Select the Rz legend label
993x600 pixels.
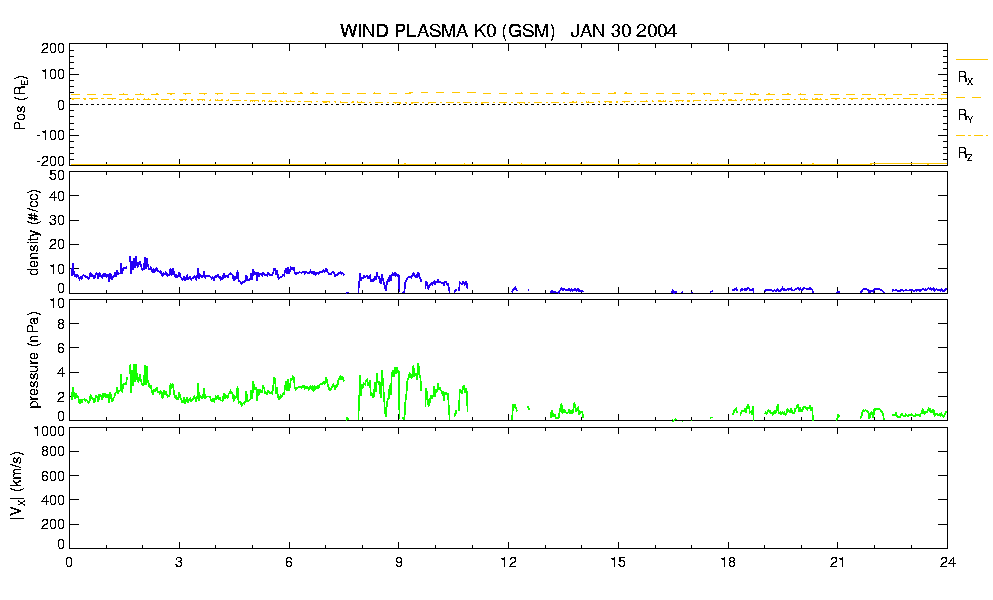pos(965,153)
